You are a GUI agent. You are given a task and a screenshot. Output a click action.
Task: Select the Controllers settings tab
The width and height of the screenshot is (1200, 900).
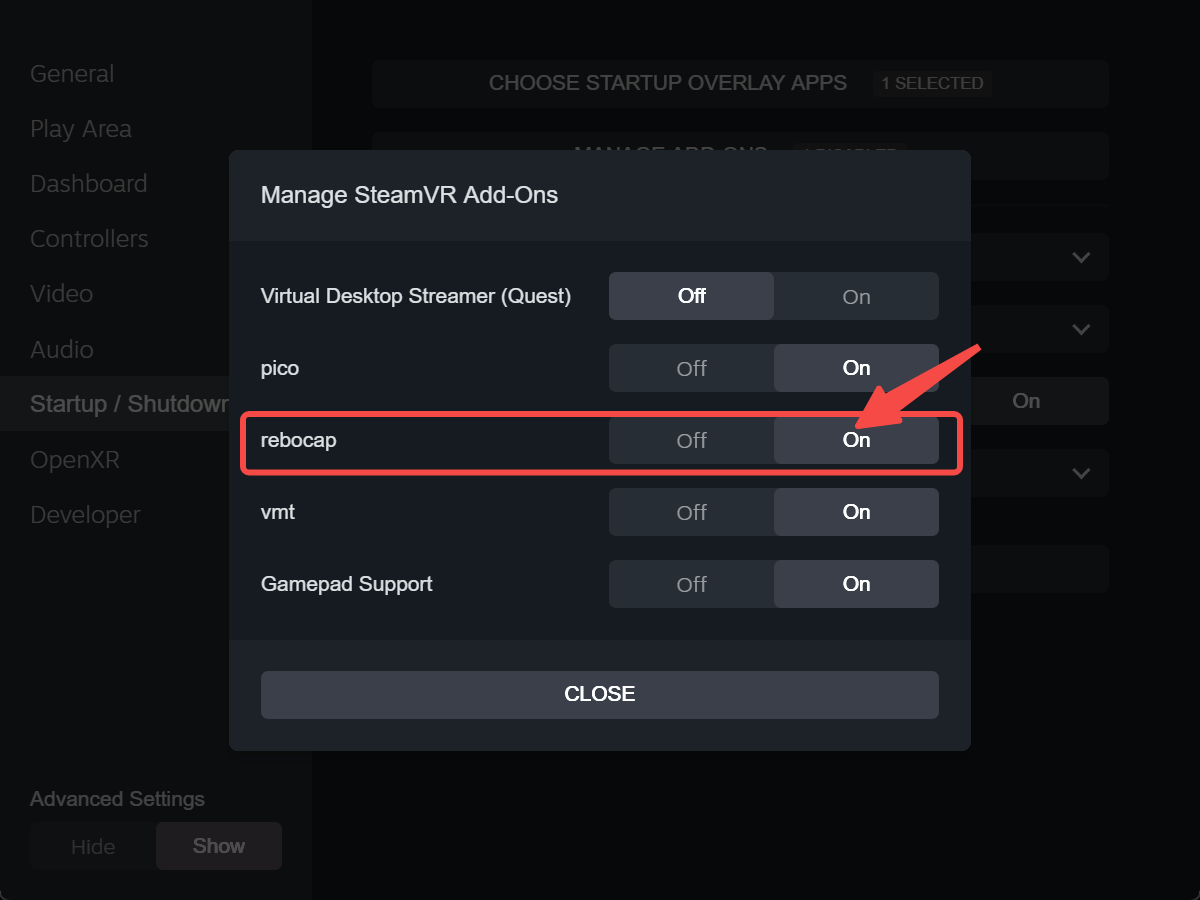click(89, 239)
